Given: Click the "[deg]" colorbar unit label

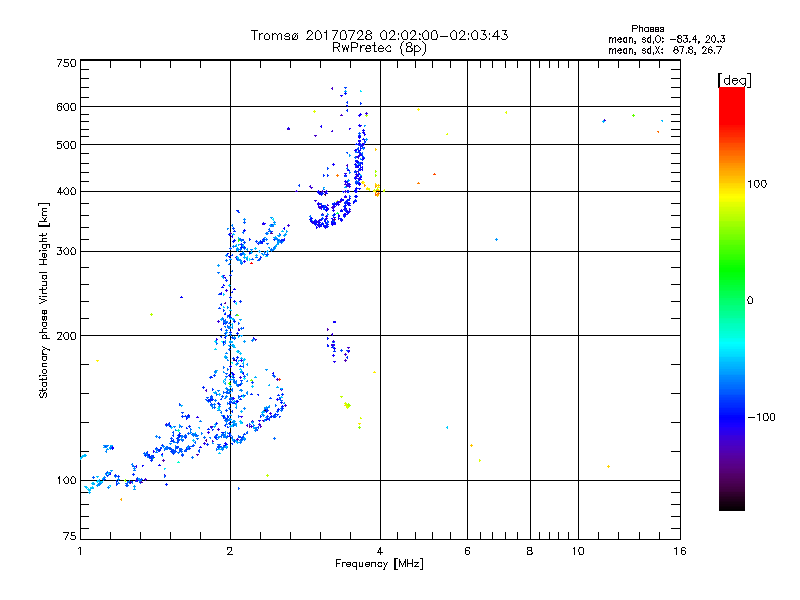Looking at the screenshot, I should coord(734,80).
